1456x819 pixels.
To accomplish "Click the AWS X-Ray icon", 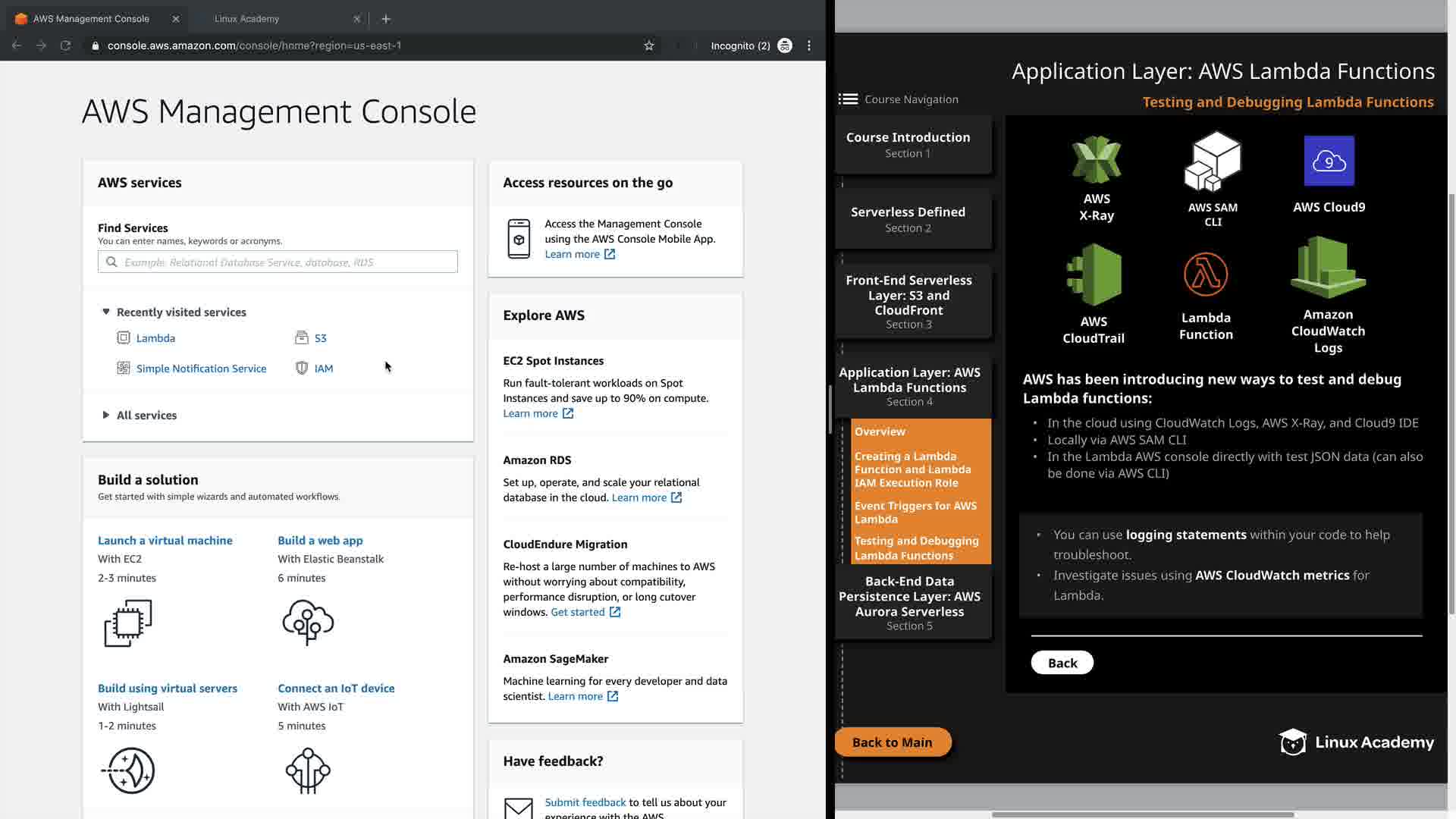I will pos(1096,160).
